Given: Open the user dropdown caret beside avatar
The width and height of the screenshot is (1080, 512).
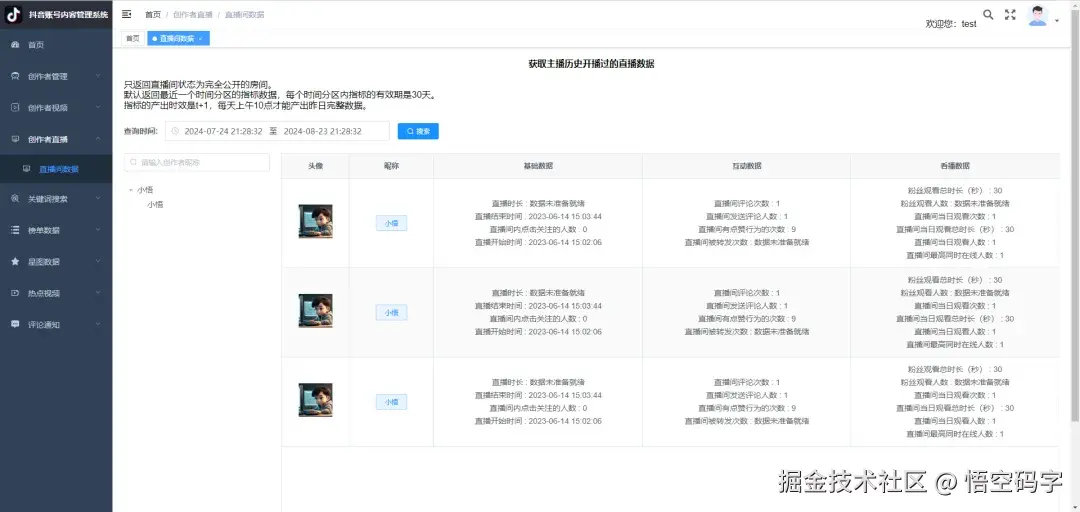Looking at the screenshot, I should (1057, 21).
